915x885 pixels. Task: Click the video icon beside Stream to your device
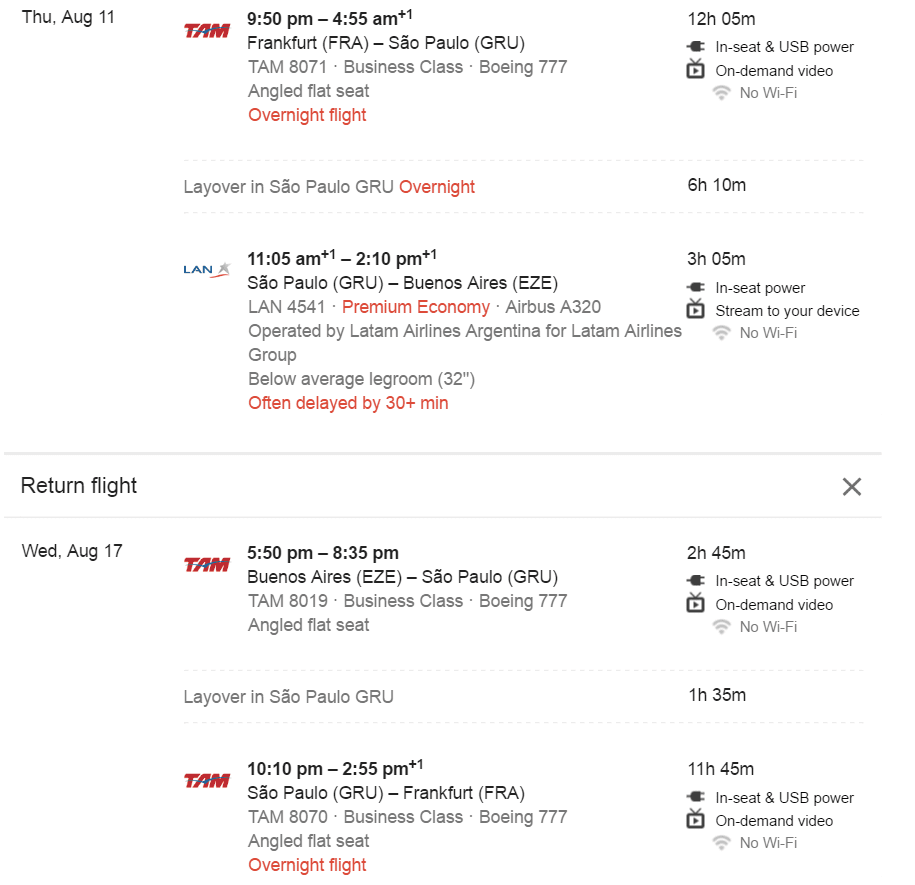pos(696,309)
